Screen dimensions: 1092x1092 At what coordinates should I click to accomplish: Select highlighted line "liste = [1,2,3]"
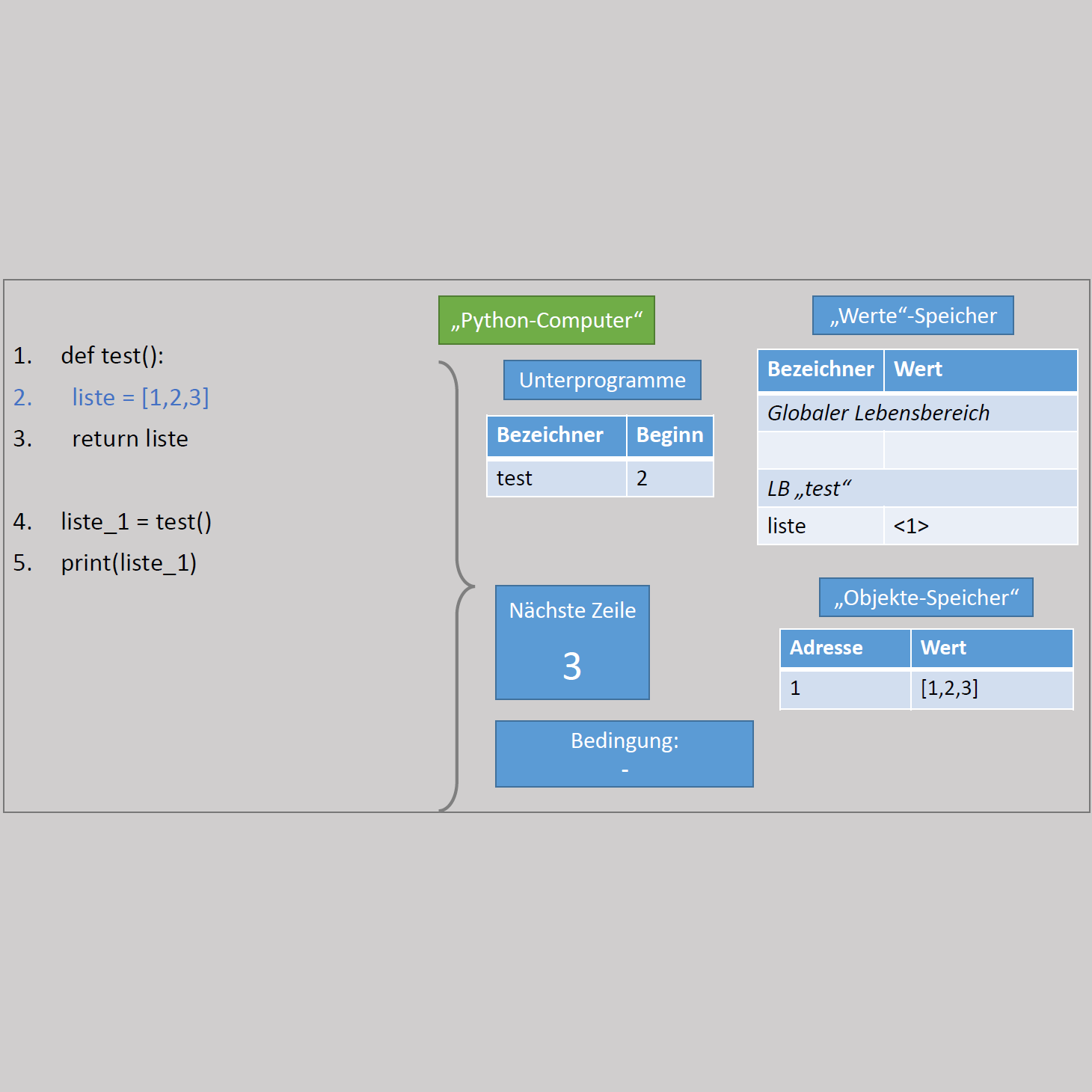tap(140, 397)
